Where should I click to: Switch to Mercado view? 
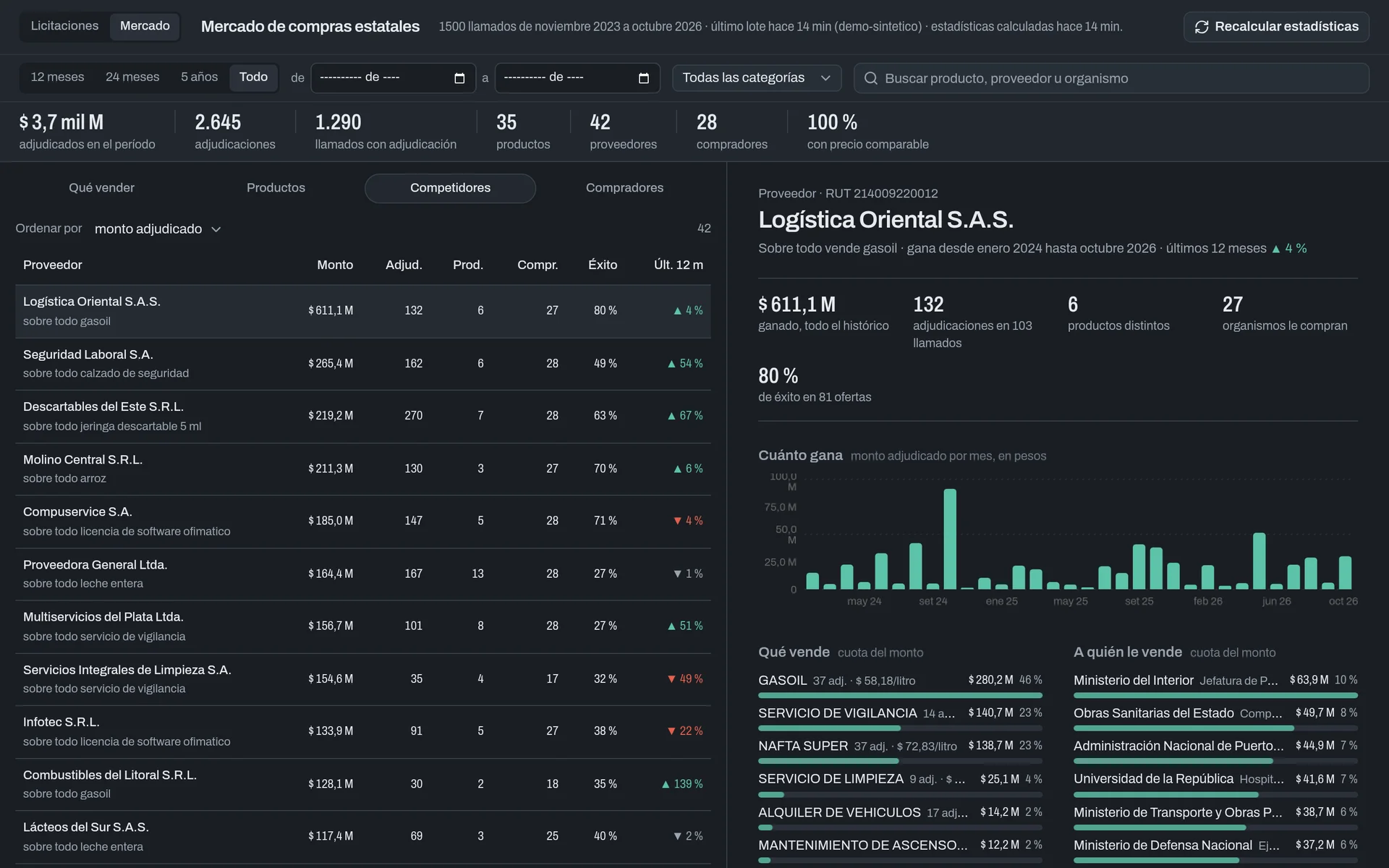145,26
